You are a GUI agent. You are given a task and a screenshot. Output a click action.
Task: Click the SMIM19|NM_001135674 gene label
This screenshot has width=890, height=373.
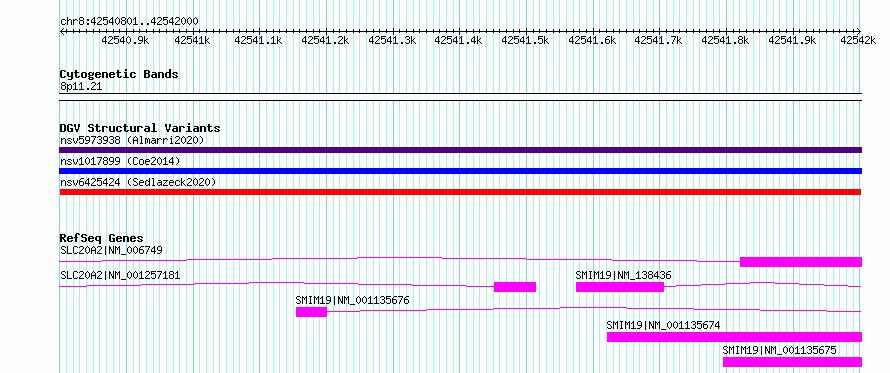pyautogui.click(x=664, y=325)
